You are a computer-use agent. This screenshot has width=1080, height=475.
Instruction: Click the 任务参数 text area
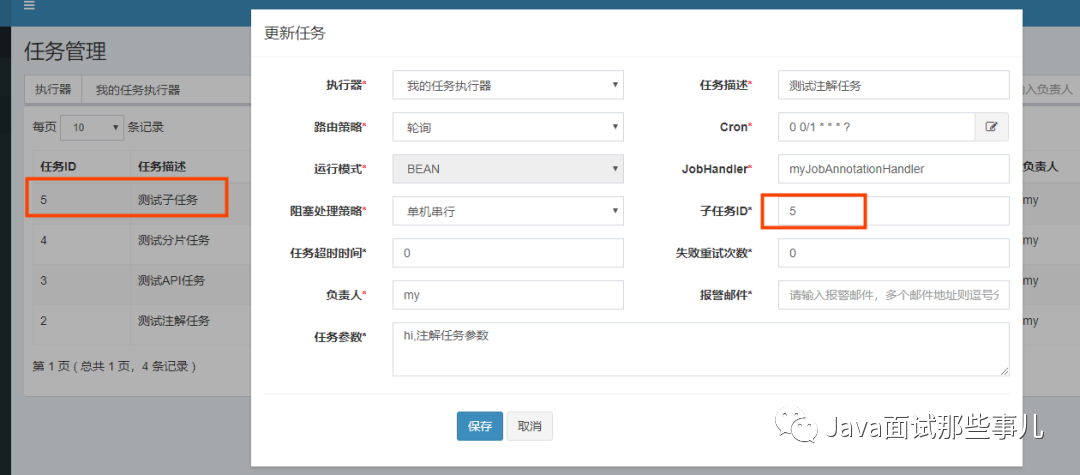tap(700, 349)
